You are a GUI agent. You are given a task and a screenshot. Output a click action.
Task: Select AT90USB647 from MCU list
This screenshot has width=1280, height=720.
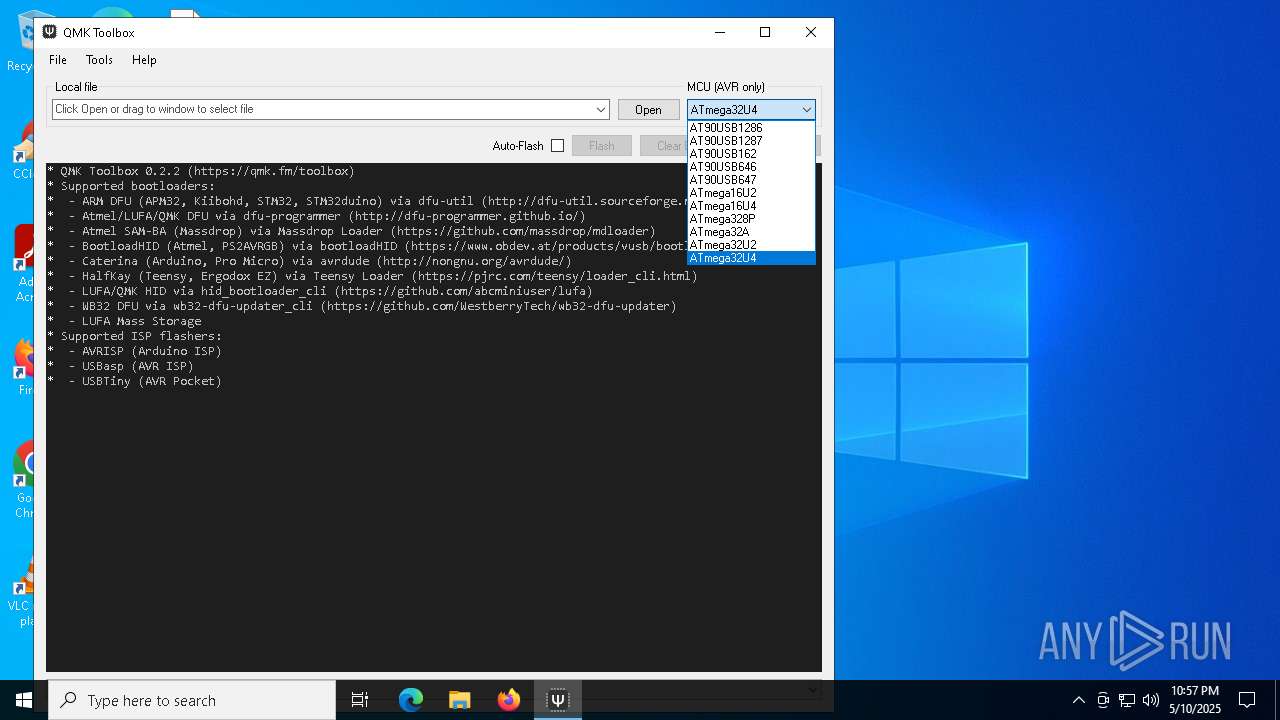tap(751, 180)
